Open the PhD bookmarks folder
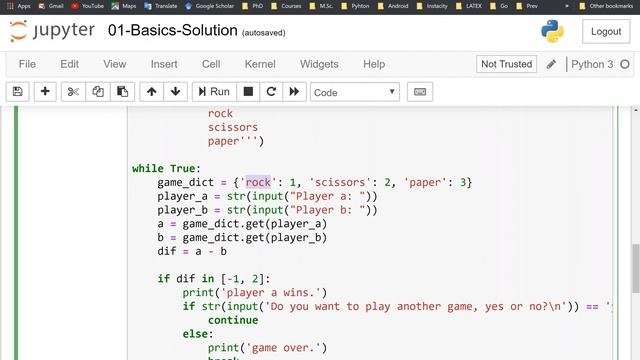The image size is (640, 360). tap(253, 6)
